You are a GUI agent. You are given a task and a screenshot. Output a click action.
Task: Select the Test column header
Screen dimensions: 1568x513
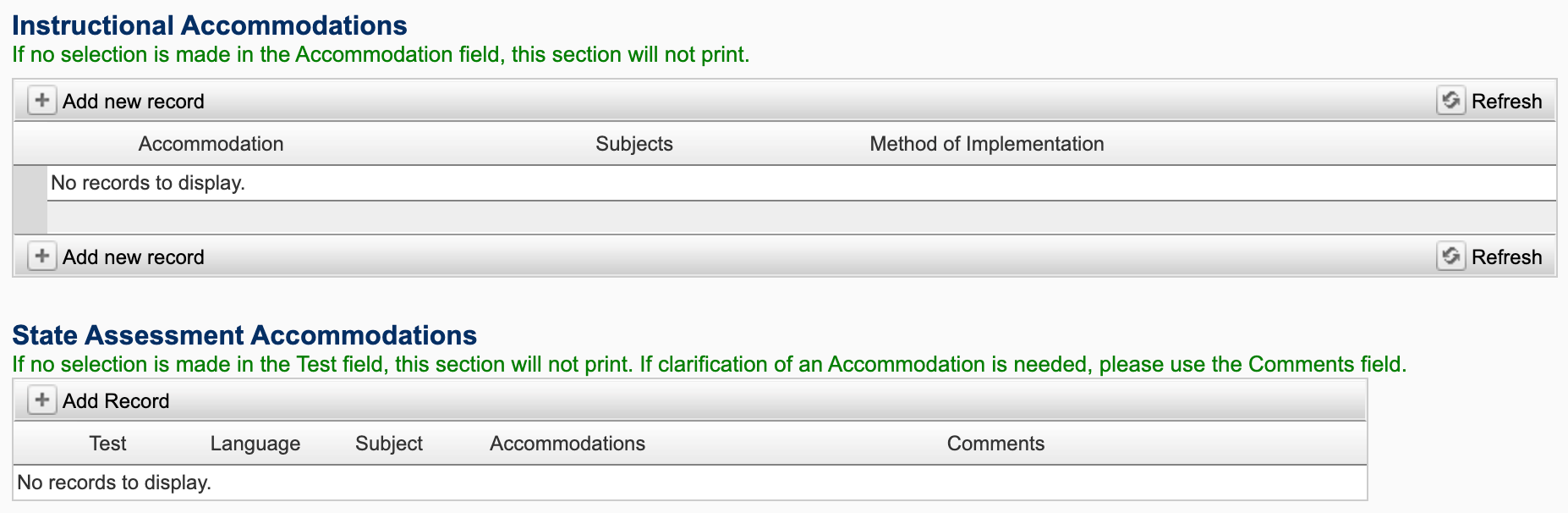(x=107, y=444)
